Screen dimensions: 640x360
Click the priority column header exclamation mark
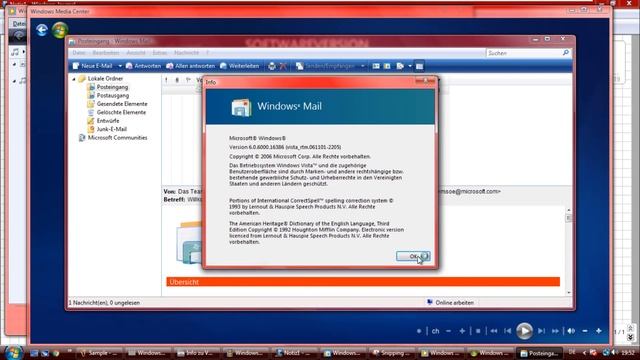166,80
